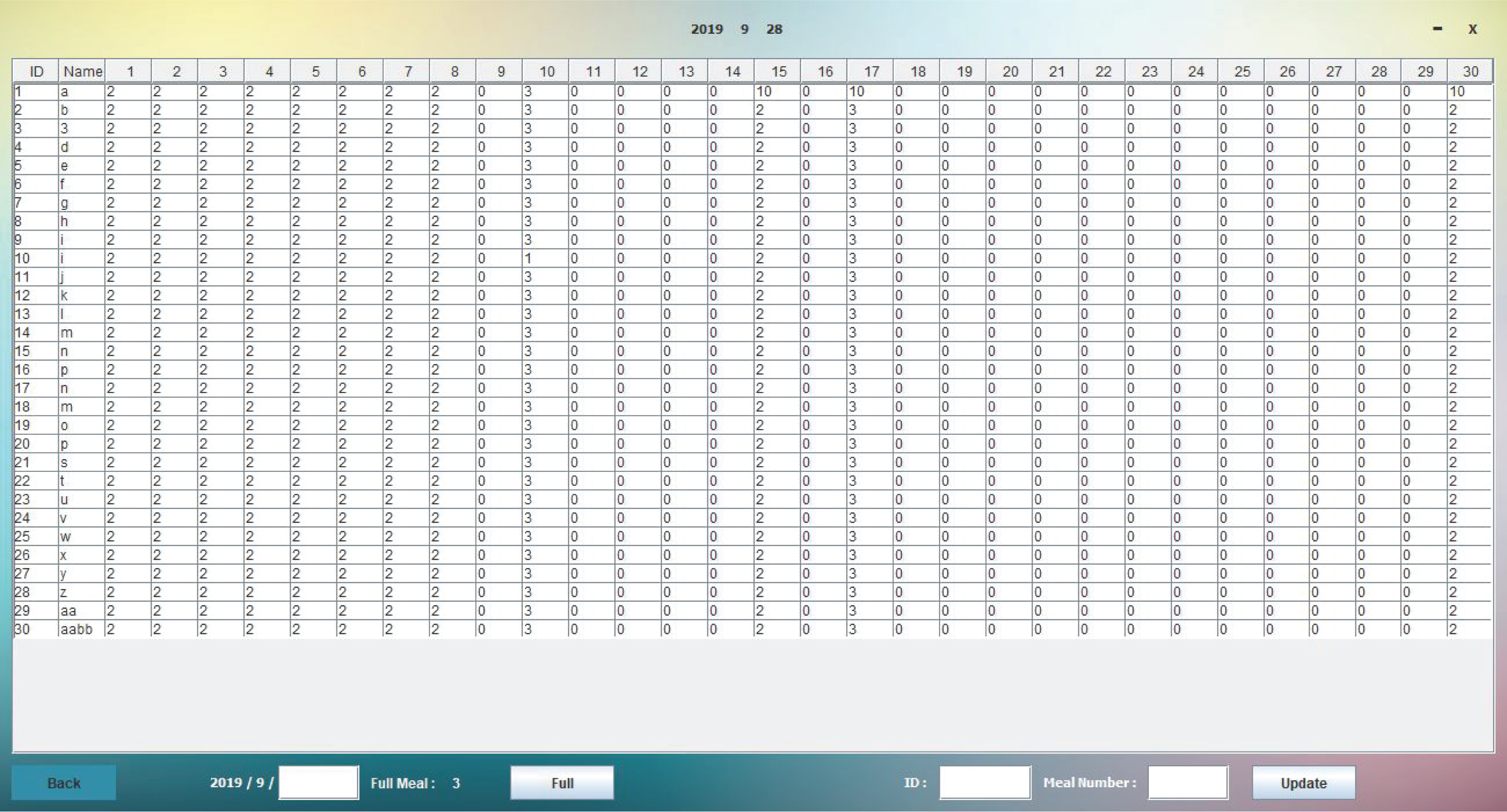Click the name cell 'w' in row 25
Screen dimensions: 1507x812
click(x=81, y=537)
